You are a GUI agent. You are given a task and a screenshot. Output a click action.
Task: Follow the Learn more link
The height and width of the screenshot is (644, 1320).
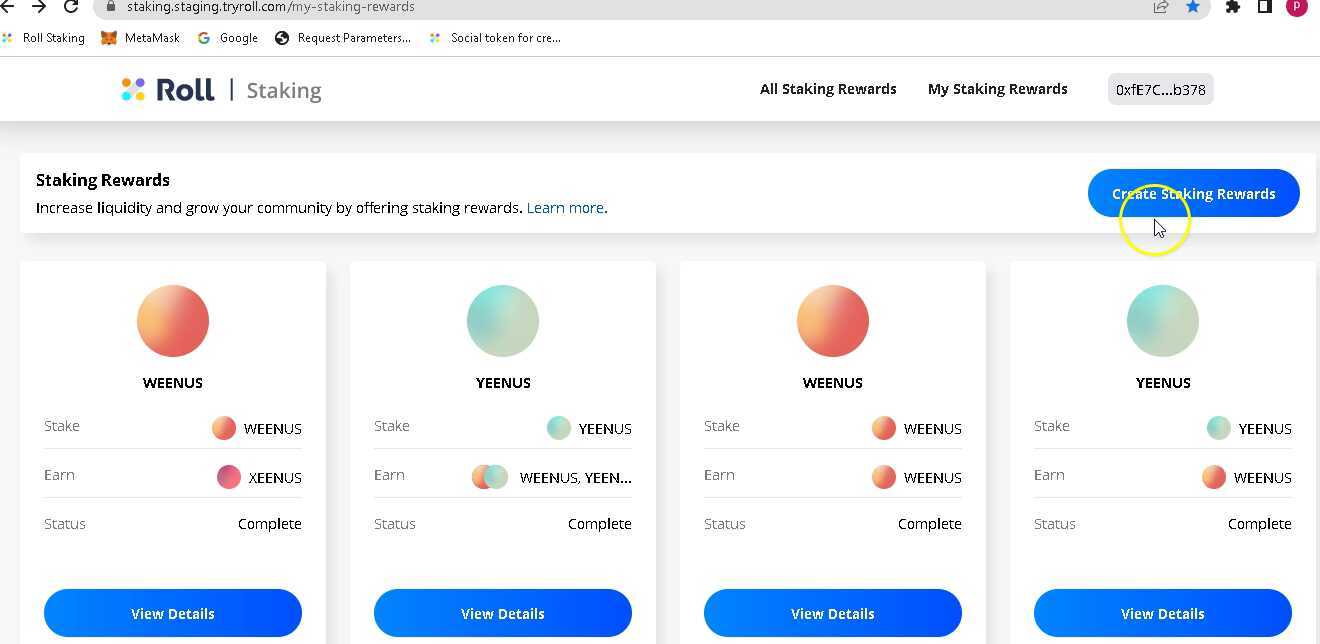pos(566,208)
